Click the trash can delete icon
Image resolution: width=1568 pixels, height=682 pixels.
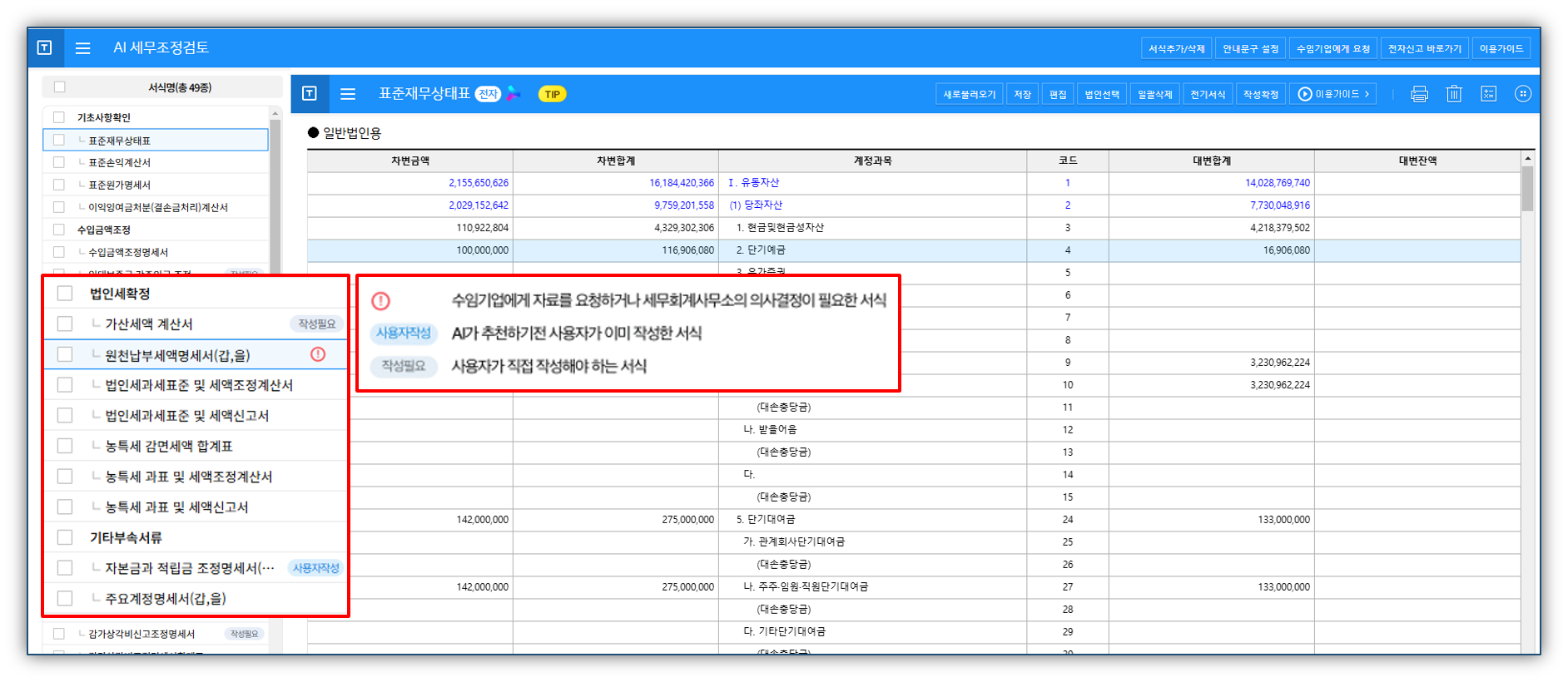point(1454,94)
